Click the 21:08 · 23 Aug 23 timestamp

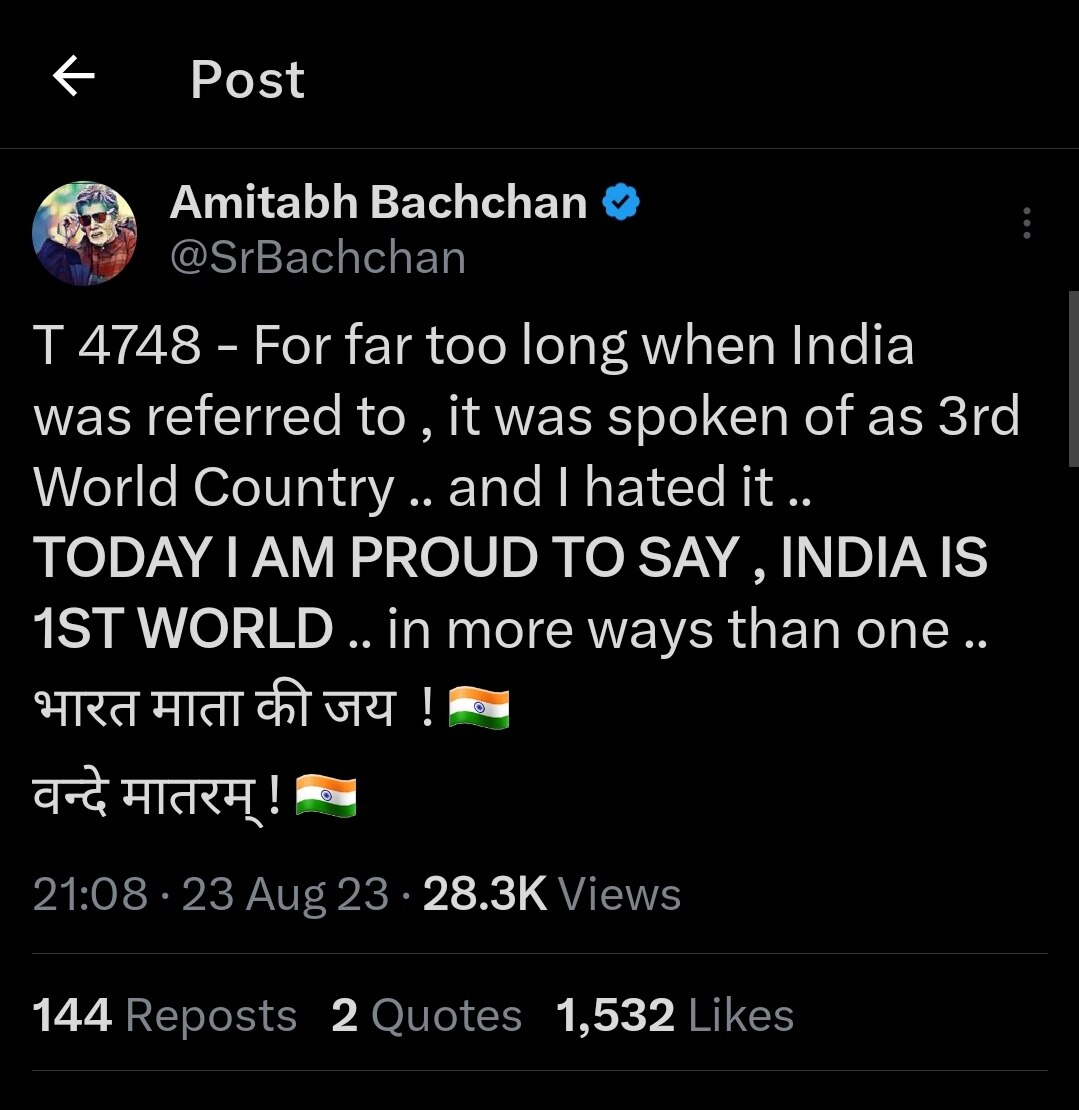[x=210, y=894]
